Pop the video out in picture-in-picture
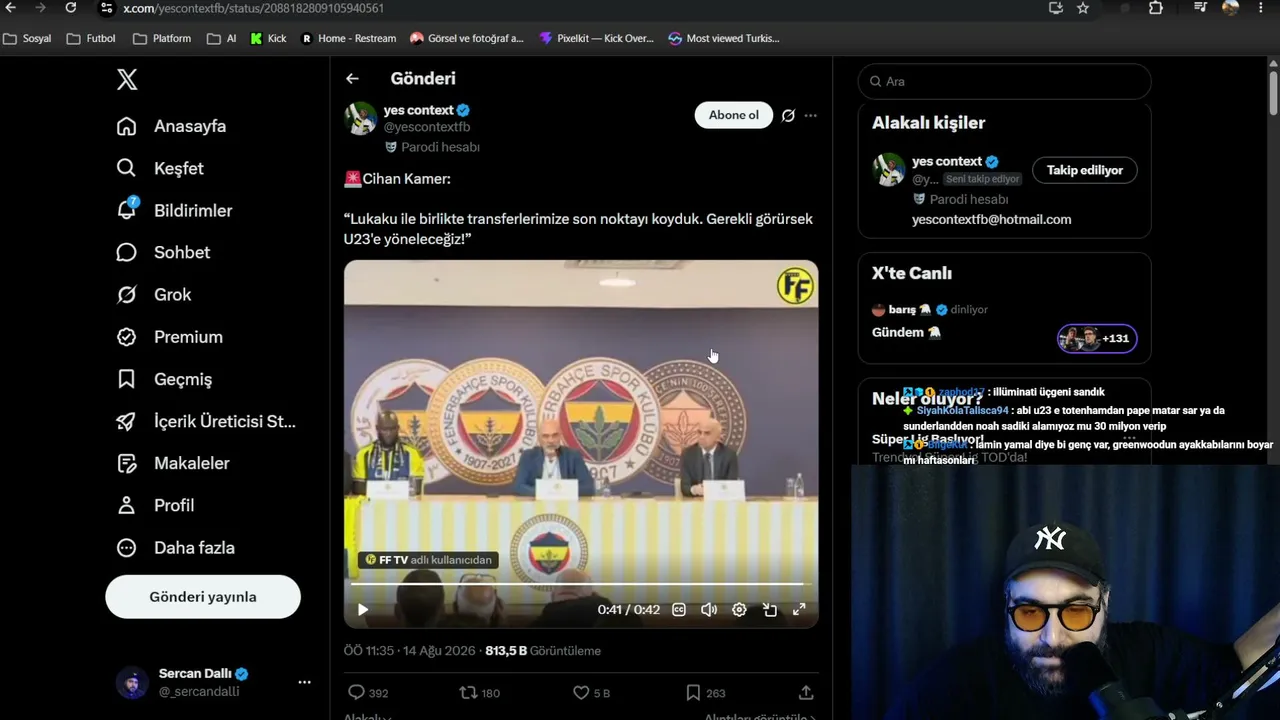This screenshot has height=720, width=1280. click(769, 609)
